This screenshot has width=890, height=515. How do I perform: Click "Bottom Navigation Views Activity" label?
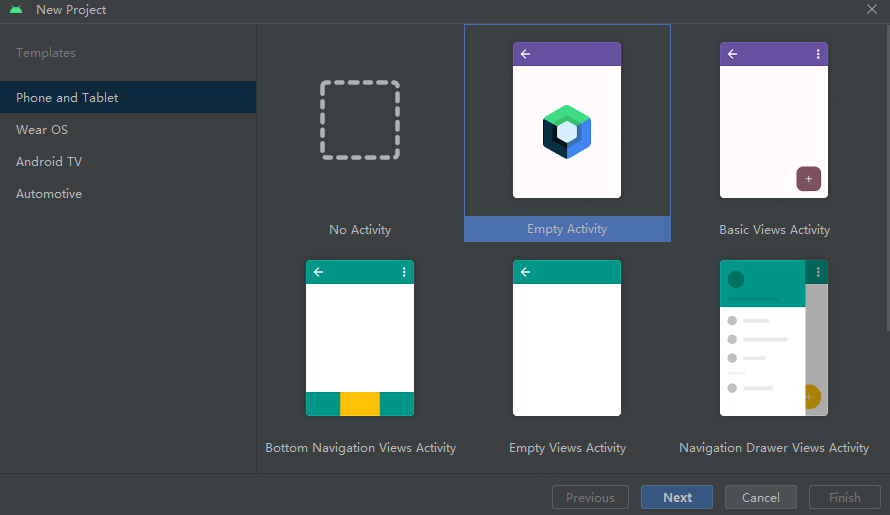360,447
